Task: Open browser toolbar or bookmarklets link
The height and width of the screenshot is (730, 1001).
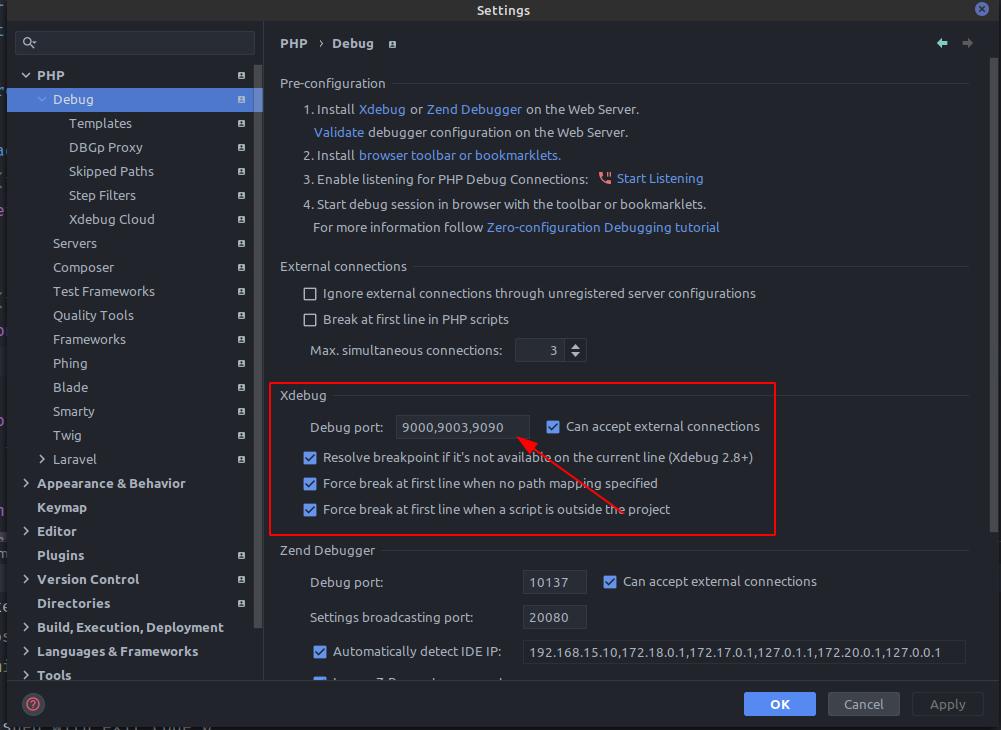Action: 460,155
